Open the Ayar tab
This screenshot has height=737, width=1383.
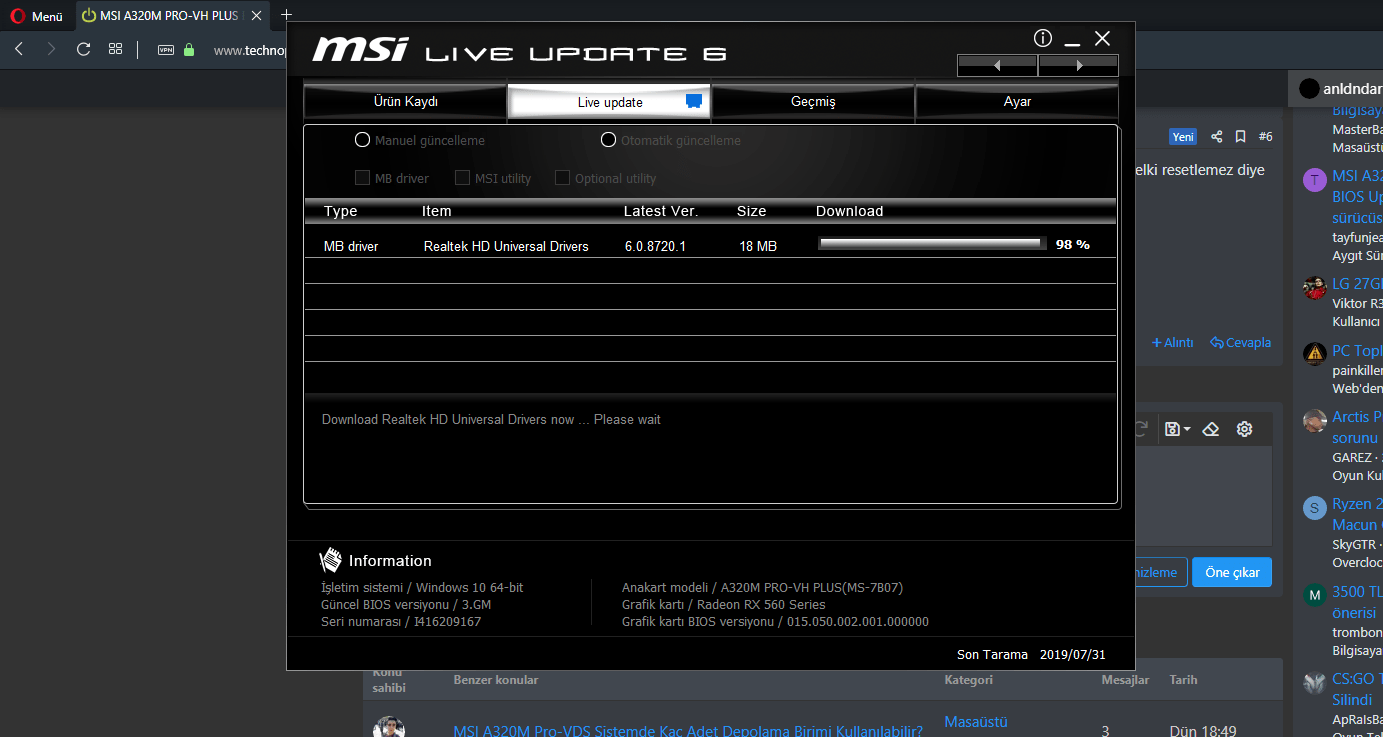click(1017, 102)
